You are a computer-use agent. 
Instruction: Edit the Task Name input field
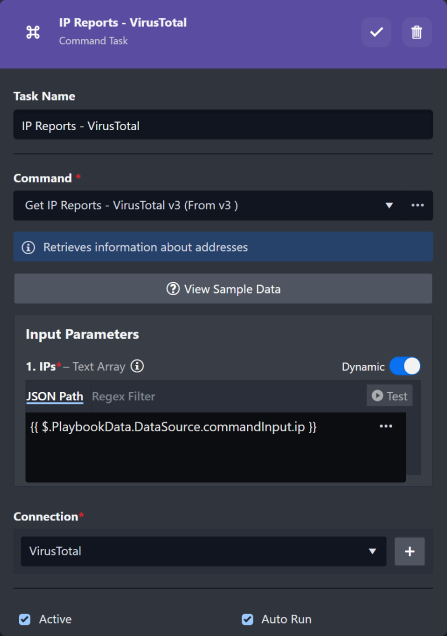(x=223, y=125)
